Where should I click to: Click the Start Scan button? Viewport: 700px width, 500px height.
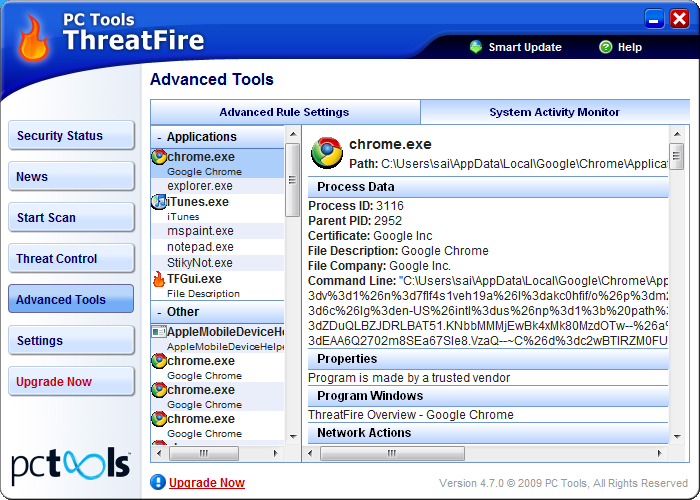click(x=71, y=217)
